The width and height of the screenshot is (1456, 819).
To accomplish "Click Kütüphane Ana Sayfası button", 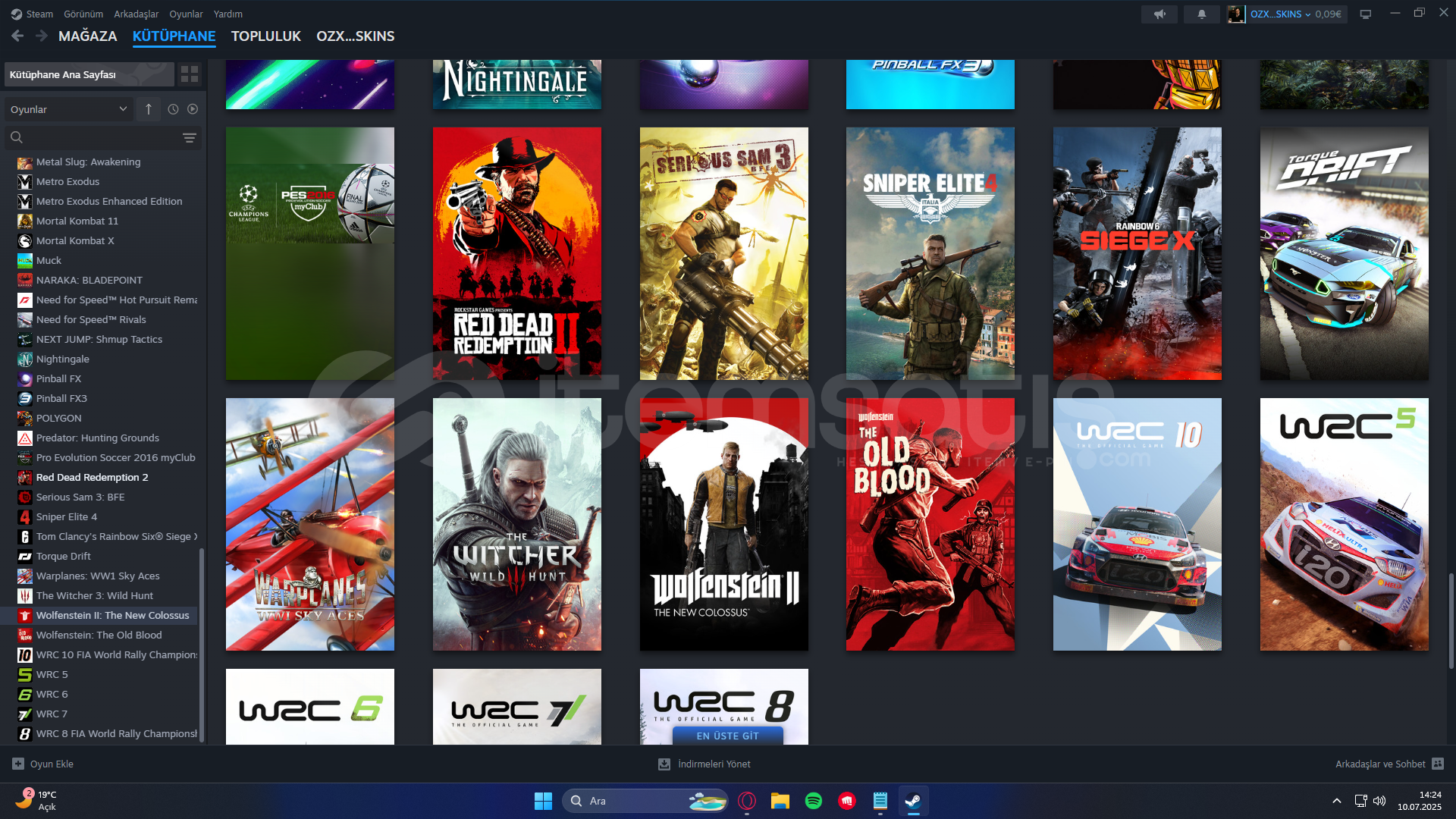I will [89, 74].
